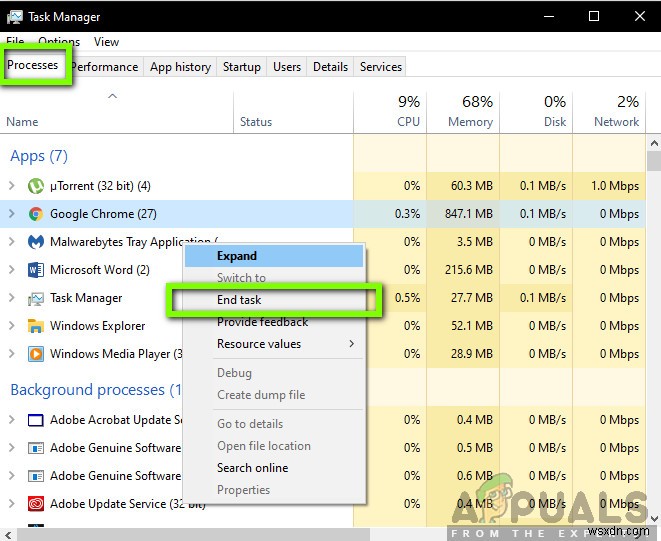Expand the Google Chrome process group
This screenshot has height=541, width=661.
pos(12,214)
